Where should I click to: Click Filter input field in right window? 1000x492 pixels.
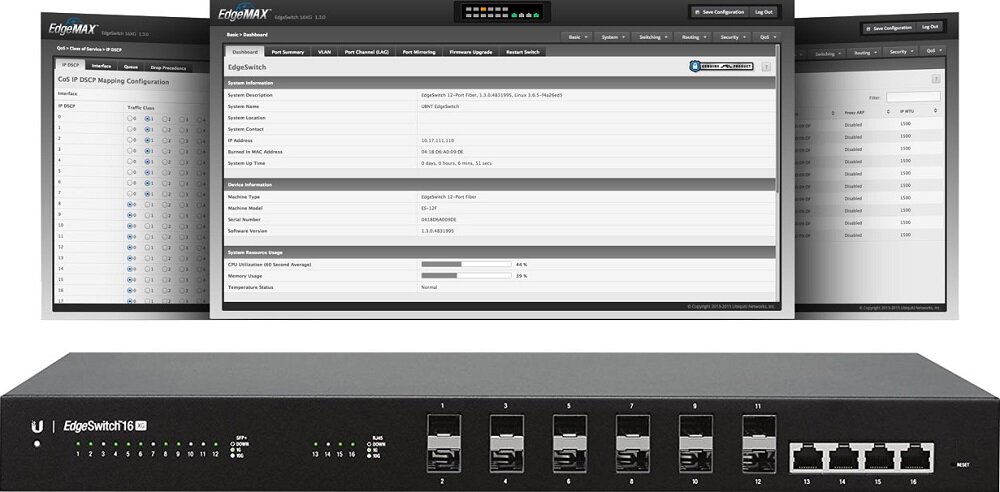tap(913, 97)
